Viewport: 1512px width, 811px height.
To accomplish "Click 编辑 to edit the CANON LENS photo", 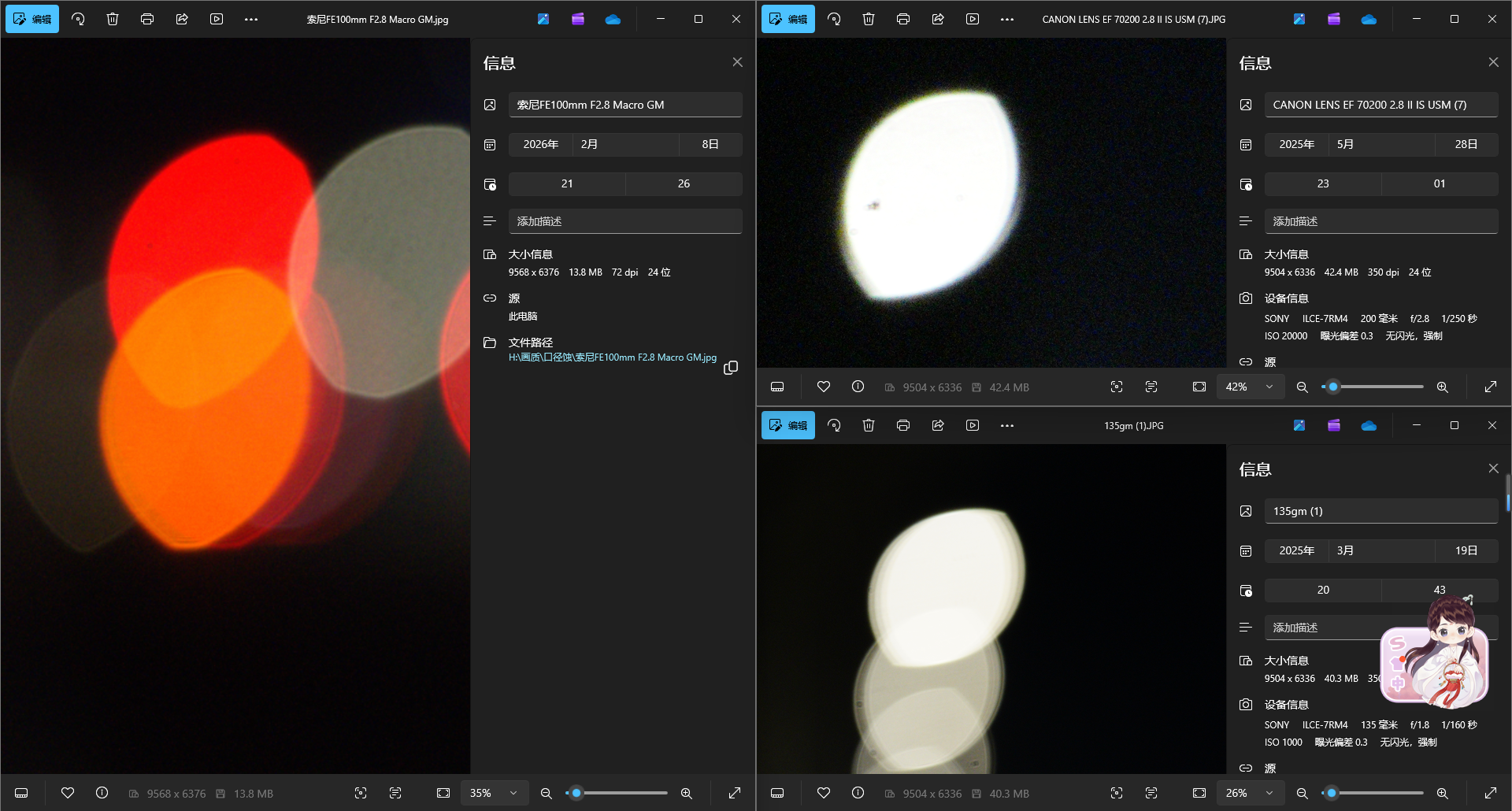I will point(788,20).
